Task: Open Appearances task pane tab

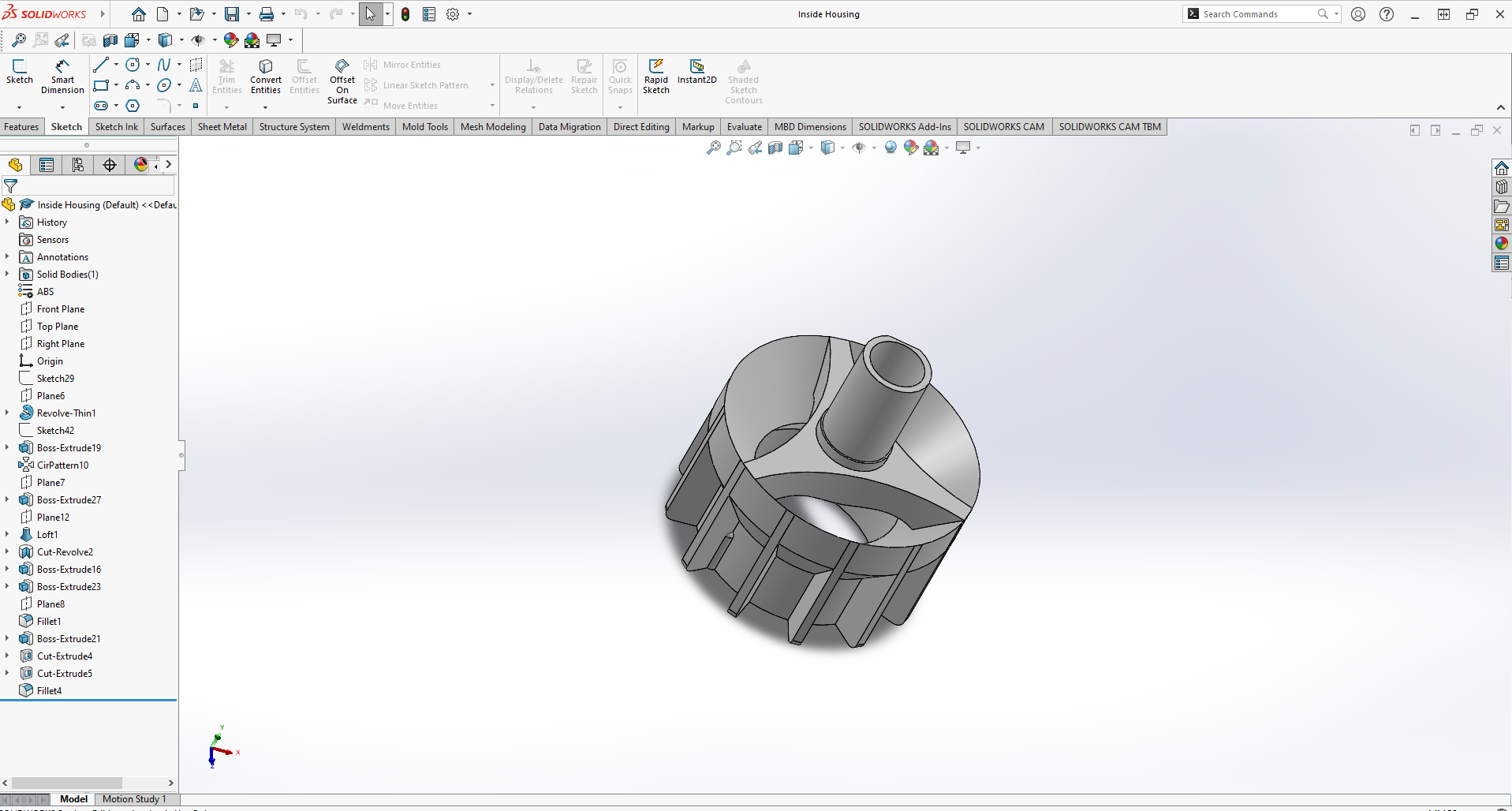Action: pos(1502,244)
